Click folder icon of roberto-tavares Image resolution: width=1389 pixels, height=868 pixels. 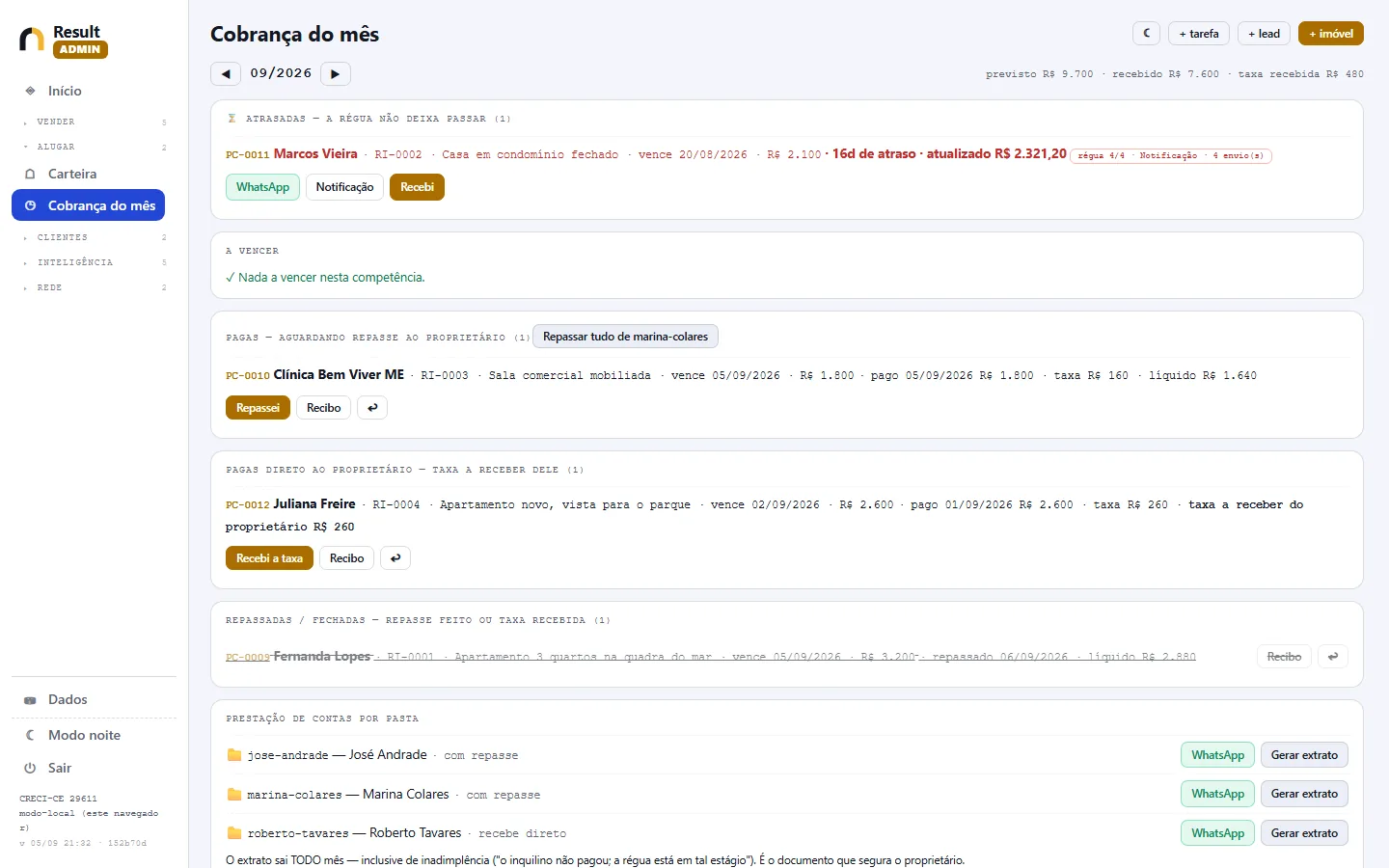coord(233,833)
